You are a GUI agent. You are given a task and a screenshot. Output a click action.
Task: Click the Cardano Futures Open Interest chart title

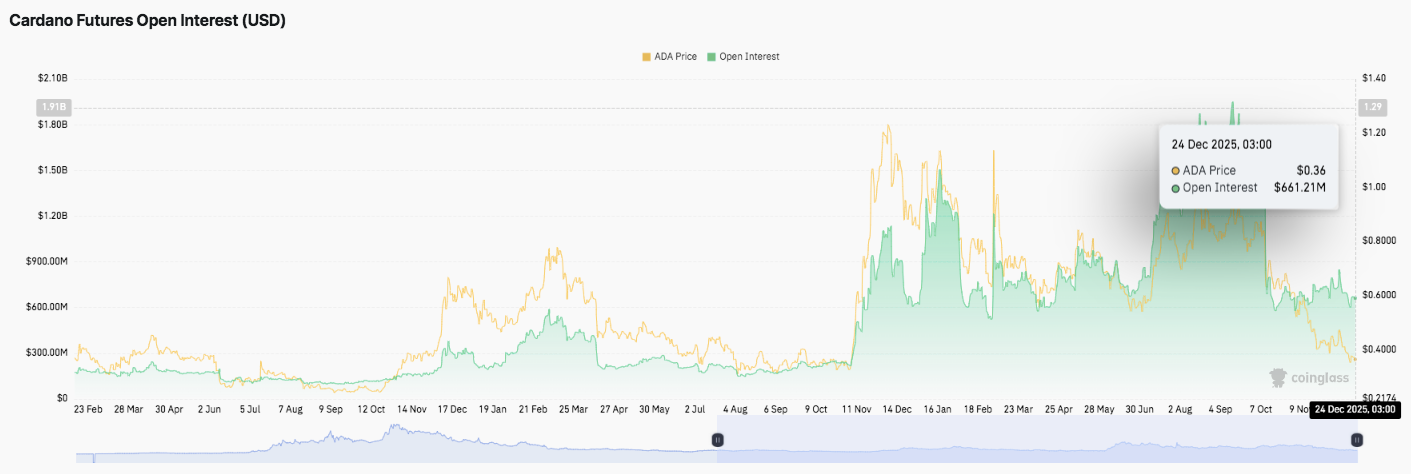tap(148, 20)
